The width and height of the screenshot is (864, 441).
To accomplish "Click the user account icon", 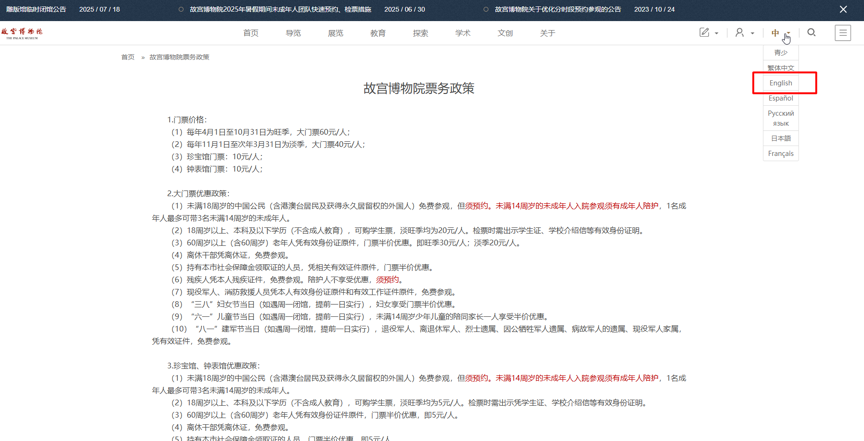I will 739,33.
